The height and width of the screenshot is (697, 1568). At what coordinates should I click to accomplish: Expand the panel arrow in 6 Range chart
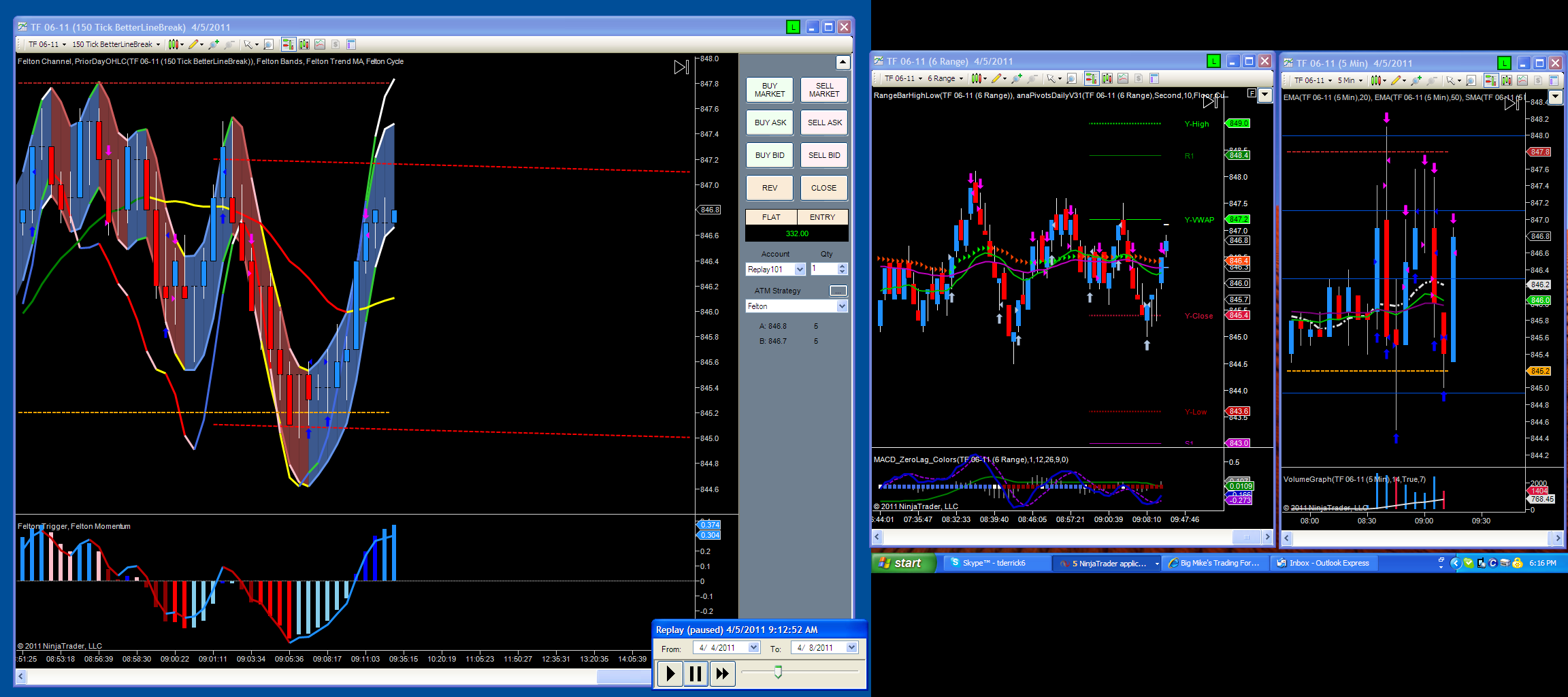pos(1265,95)
